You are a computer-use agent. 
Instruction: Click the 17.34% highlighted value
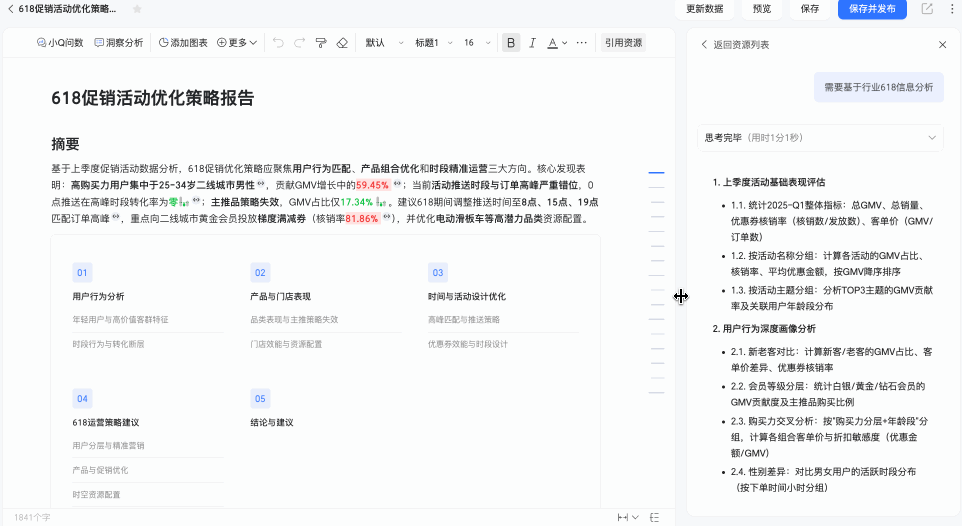click(356, 202)
